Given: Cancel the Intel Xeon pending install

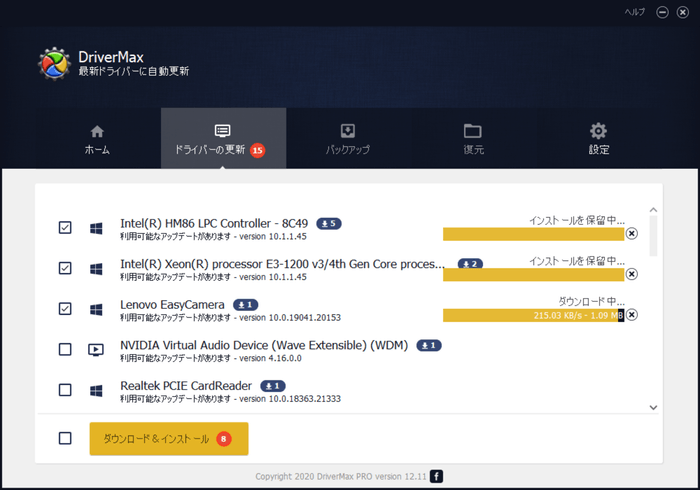Looking at the screenshot, I should click(x=632, y=274).
